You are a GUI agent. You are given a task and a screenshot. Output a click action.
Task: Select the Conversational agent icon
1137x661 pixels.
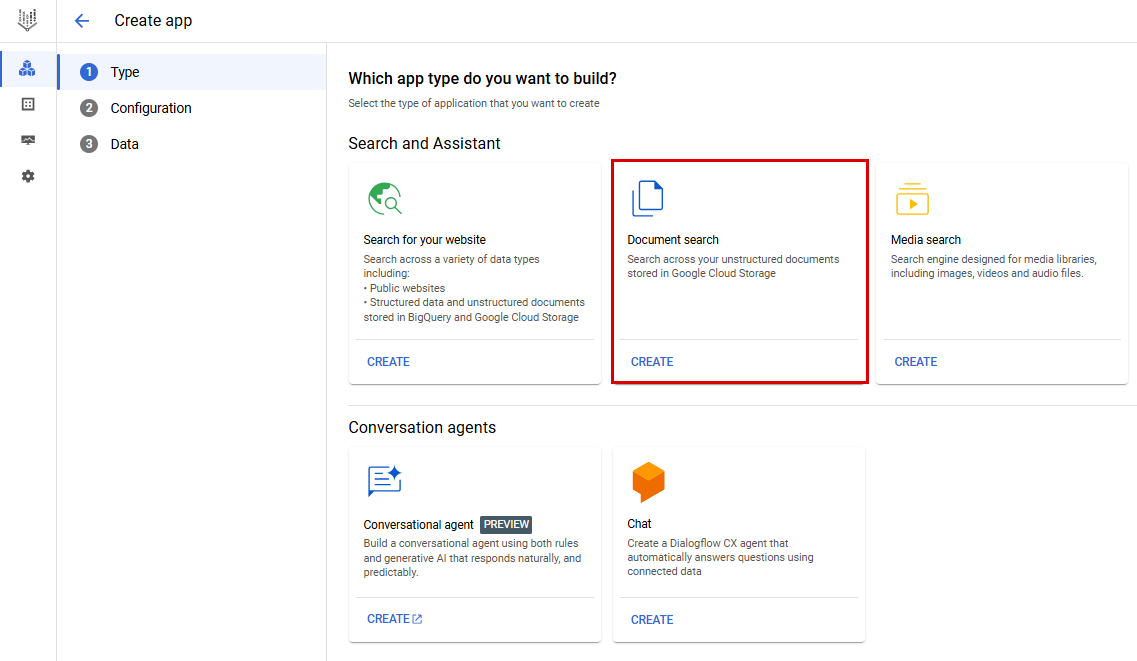[x=385, y=482]
